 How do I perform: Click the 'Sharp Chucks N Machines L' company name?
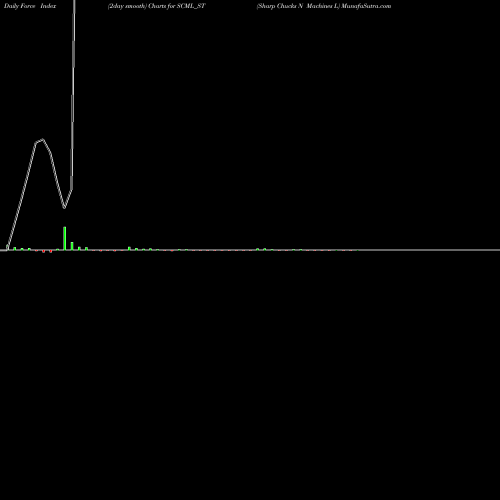(x=298, y=6)
